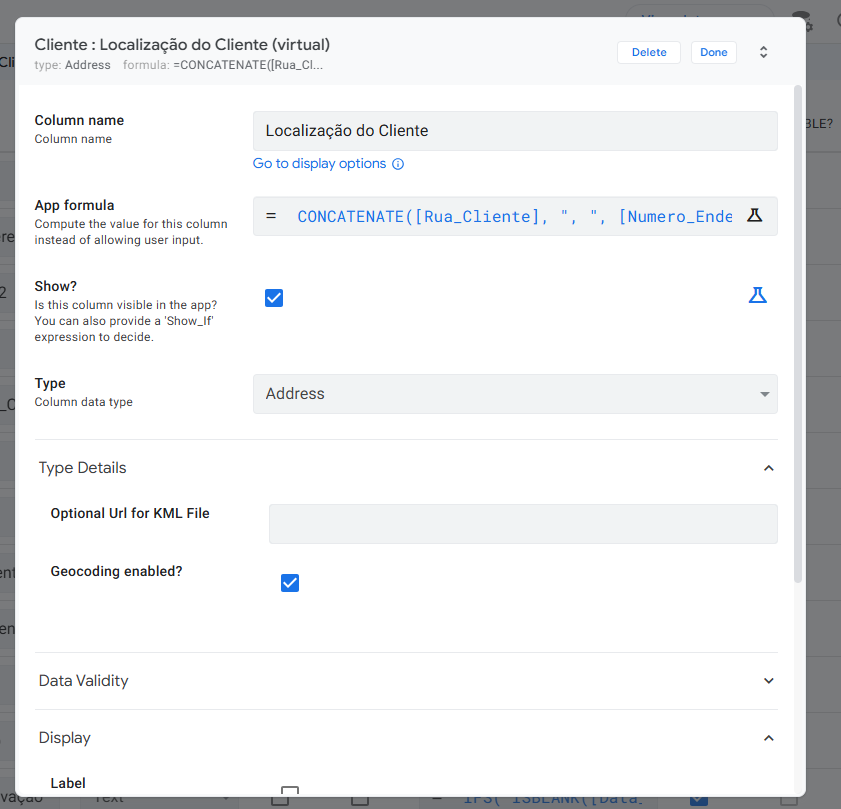Collapse the Display section

(768, 738)
